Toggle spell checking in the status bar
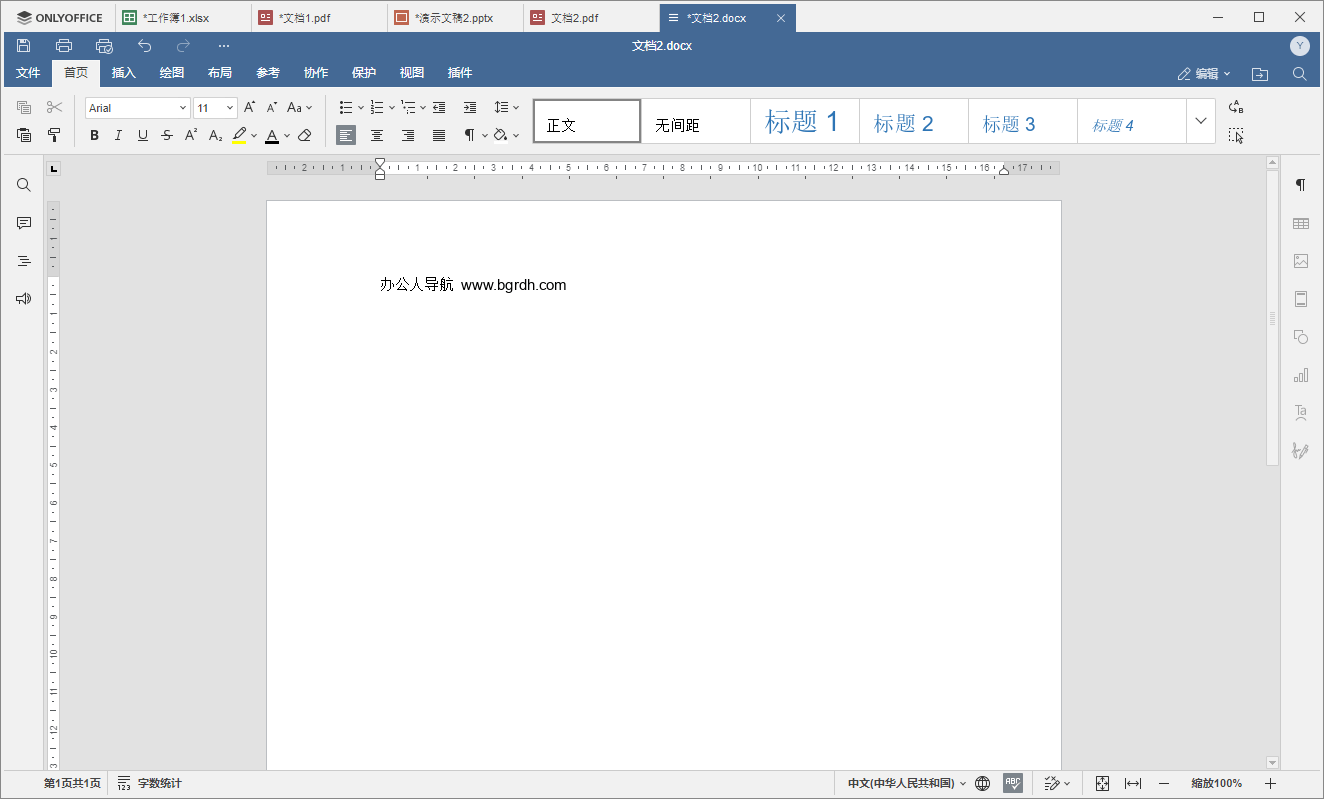 pyautogui.click(x=1013, y=783)
